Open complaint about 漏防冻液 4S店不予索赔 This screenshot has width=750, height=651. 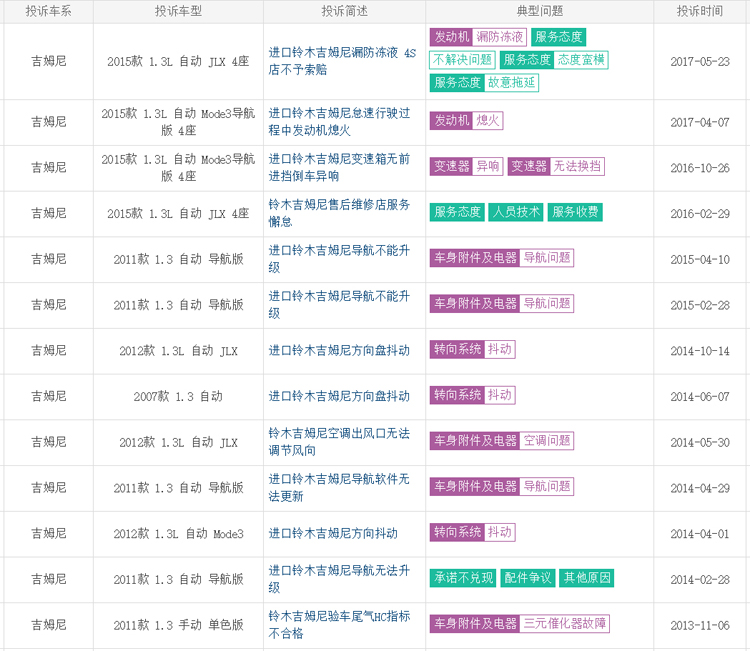pyautogui.click(x=341, y=61)
